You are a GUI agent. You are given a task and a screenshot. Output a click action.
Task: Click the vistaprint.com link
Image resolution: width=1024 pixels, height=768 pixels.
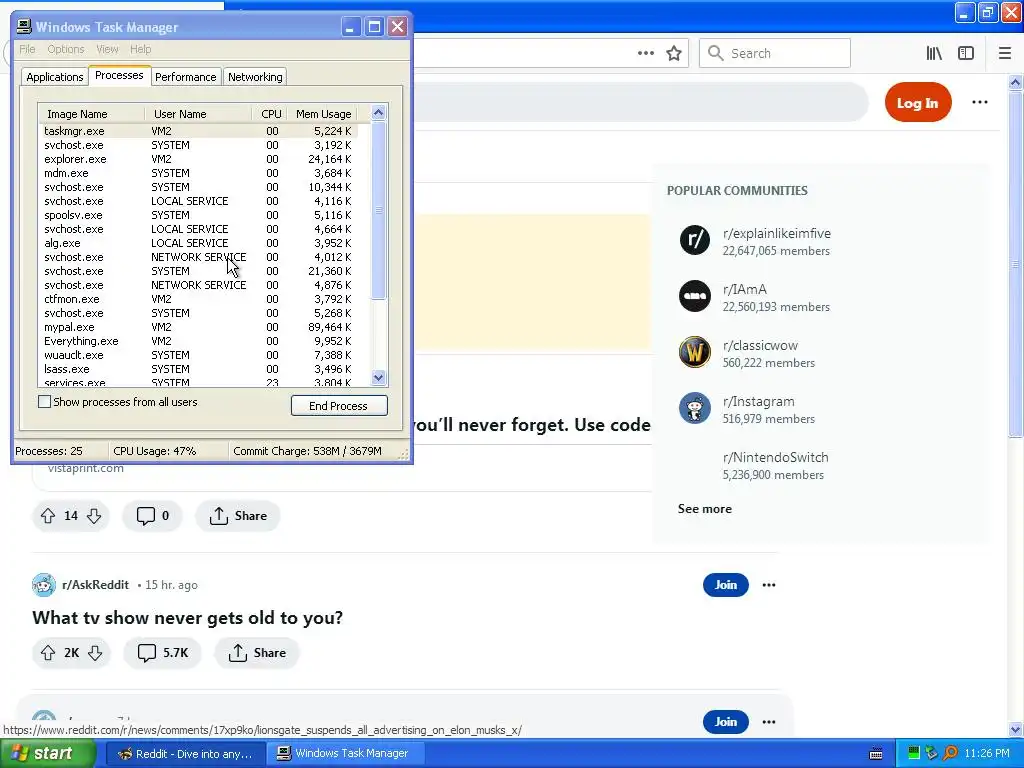click(86, 468)
